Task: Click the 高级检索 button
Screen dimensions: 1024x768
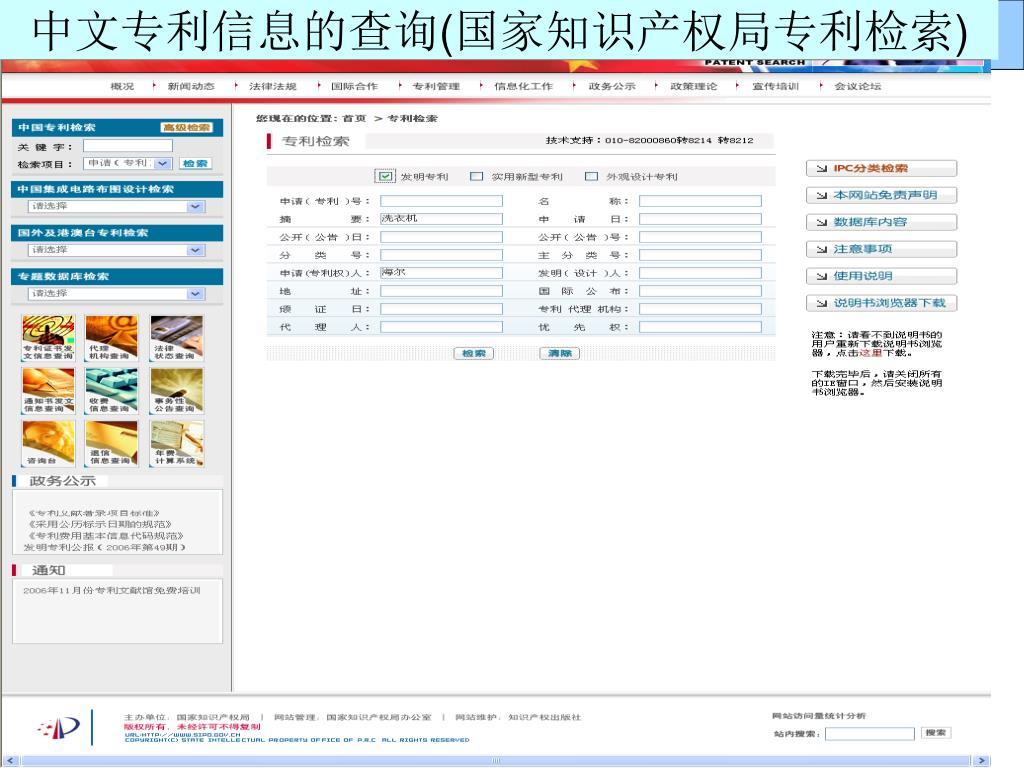Action: point(186,127)
